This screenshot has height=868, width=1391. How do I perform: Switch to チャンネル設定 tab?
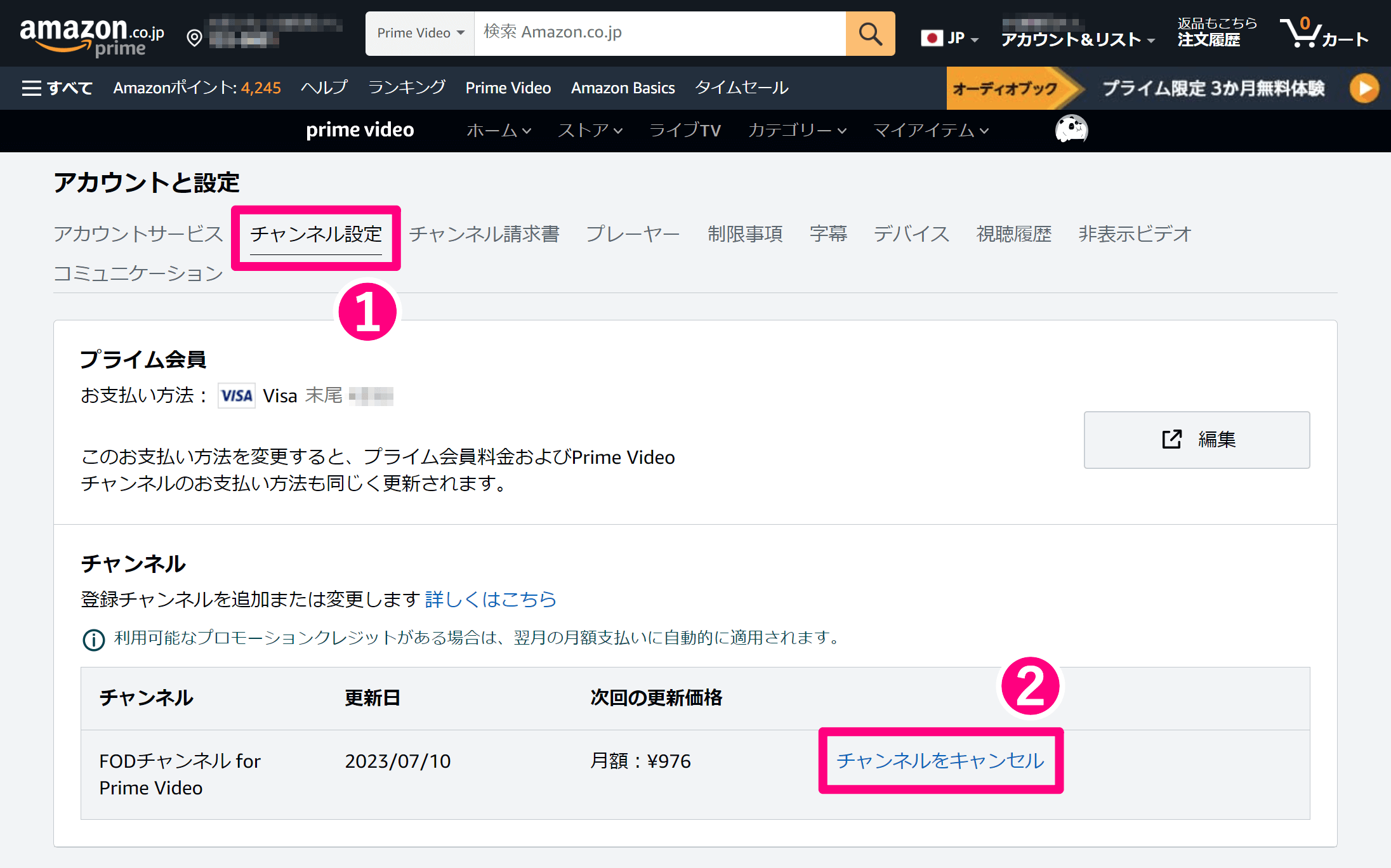click(316, 233)
